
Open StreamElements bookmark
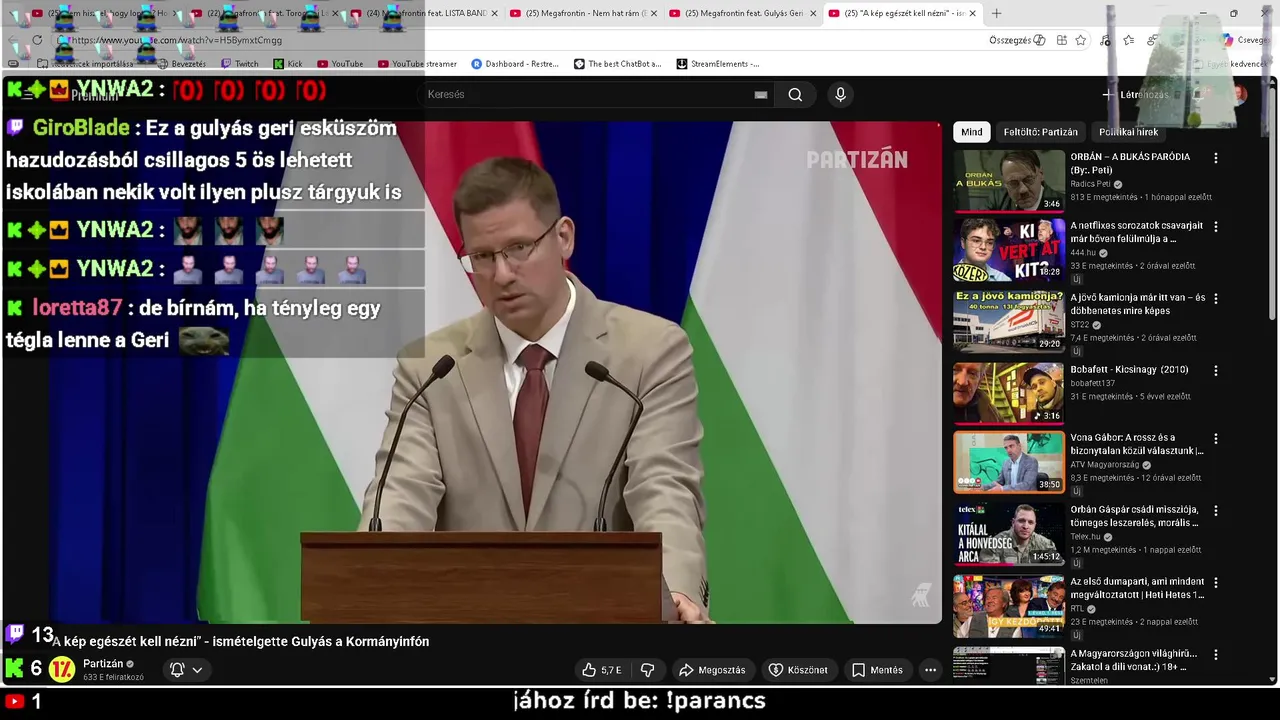[x=717, y=64]
